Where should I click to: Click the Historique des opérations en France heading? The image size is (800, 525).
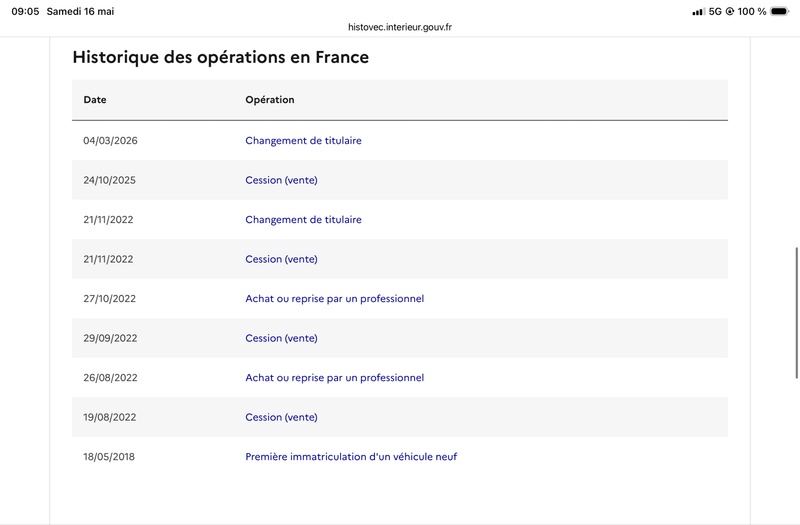220,57
